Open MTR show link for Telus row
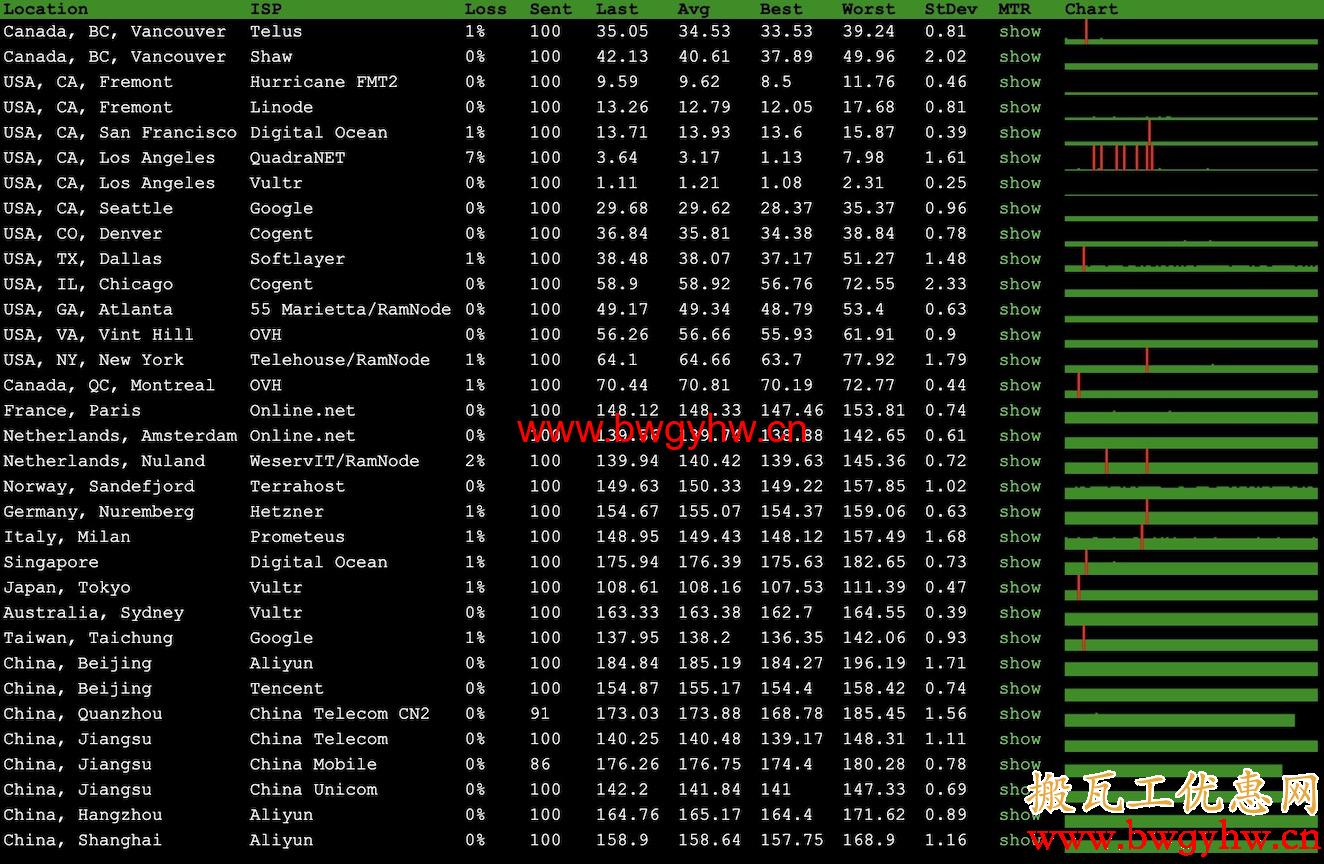Screen dimensions: 1324x864 click(x=1020, y=31)
